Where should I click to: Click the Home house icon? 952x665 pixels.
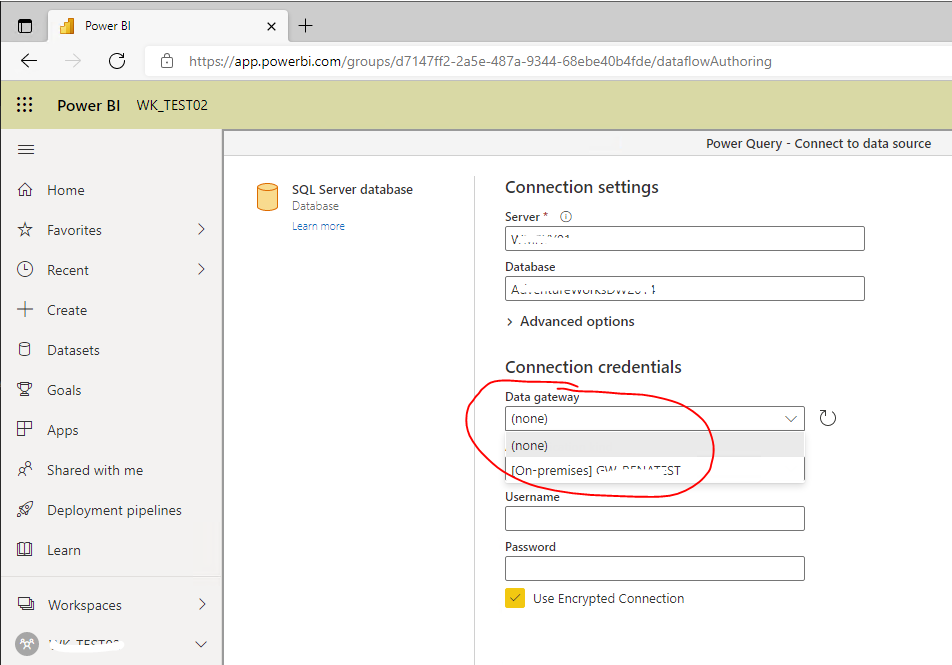25,189
